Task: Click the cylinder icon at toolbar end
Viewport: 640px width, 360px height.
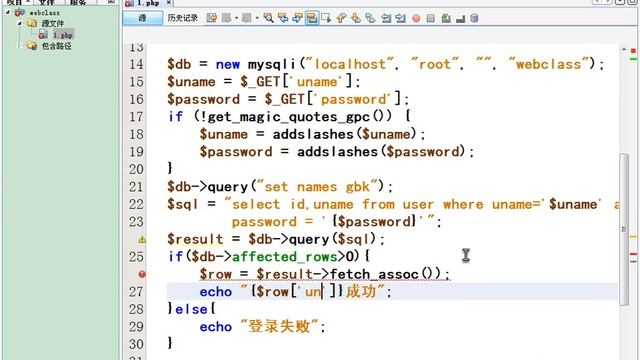Action: pyautogui.click(x=474, y=18)
